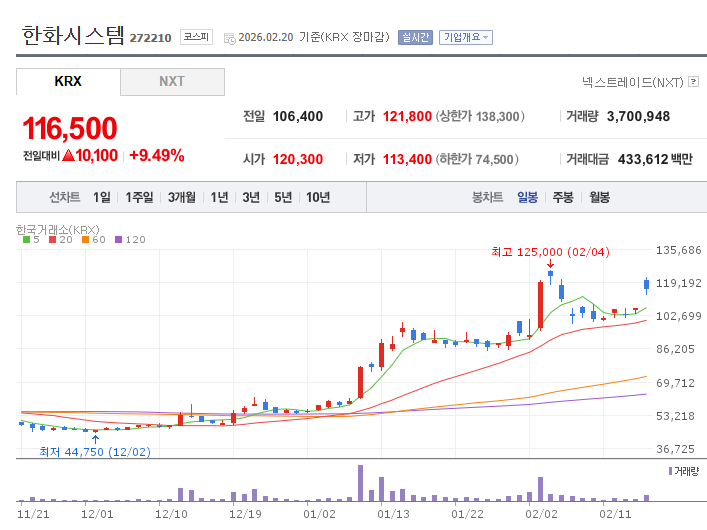The image size is (707, 530).
Task: Click the 119,192 price axis label
Action: click(679, 283)
